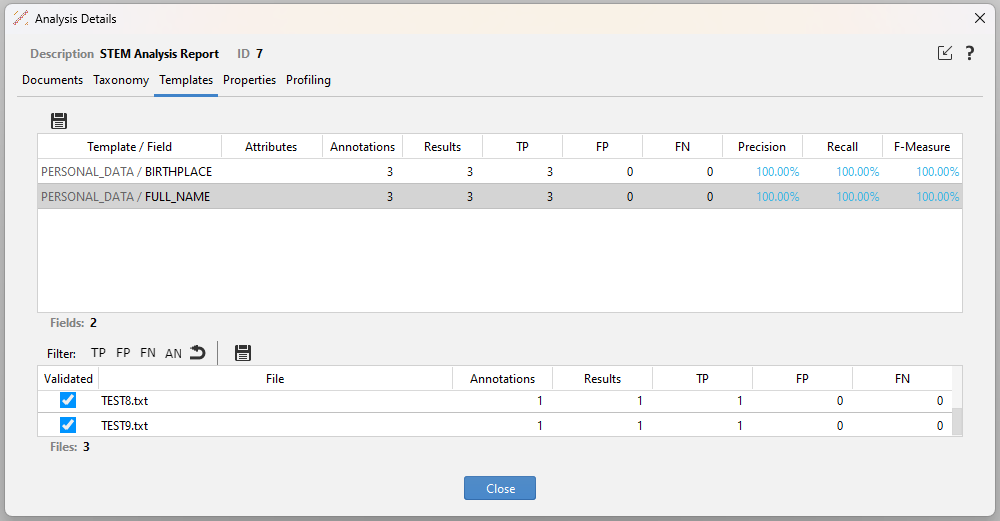Sort by the Precision column header
The width and height of the screenshot is (1000, 521).
(762, 147)
